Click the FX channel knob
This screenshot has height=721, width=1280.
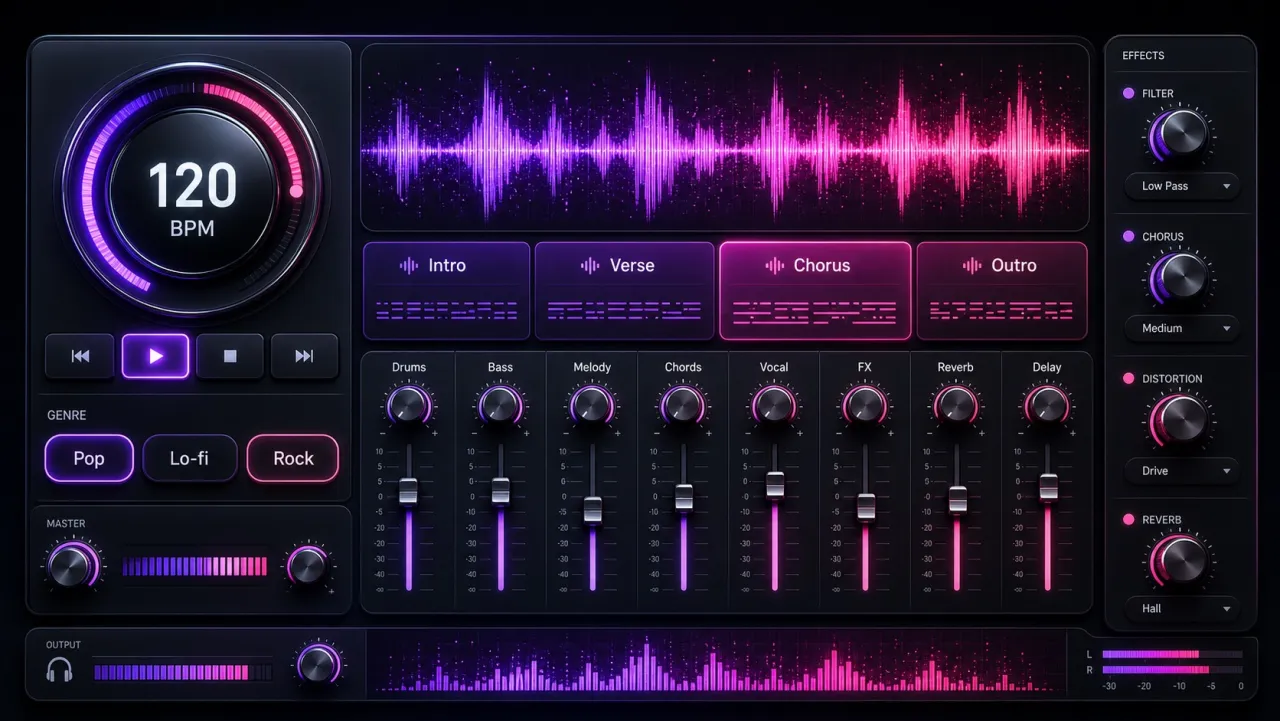[x=864, y=405]
